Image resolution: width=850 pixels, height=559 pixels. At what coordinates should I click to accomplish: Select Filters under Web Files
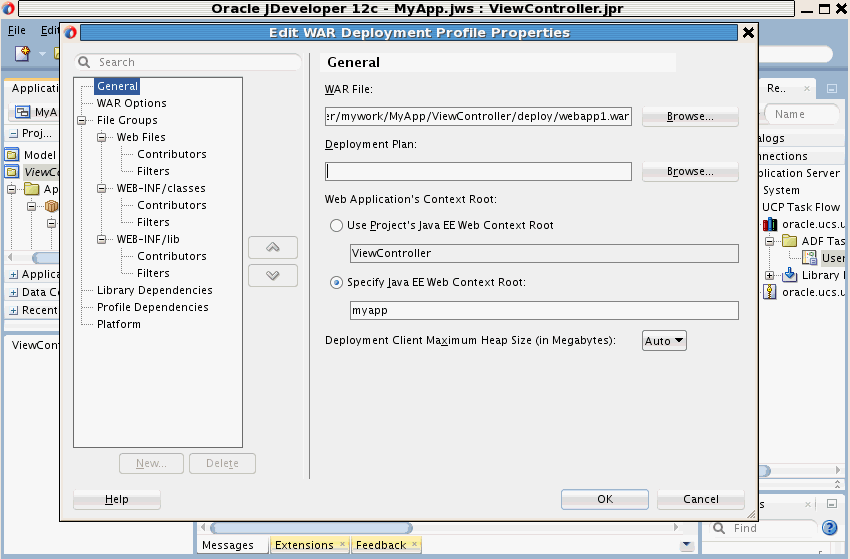click(x=153, y=171)
